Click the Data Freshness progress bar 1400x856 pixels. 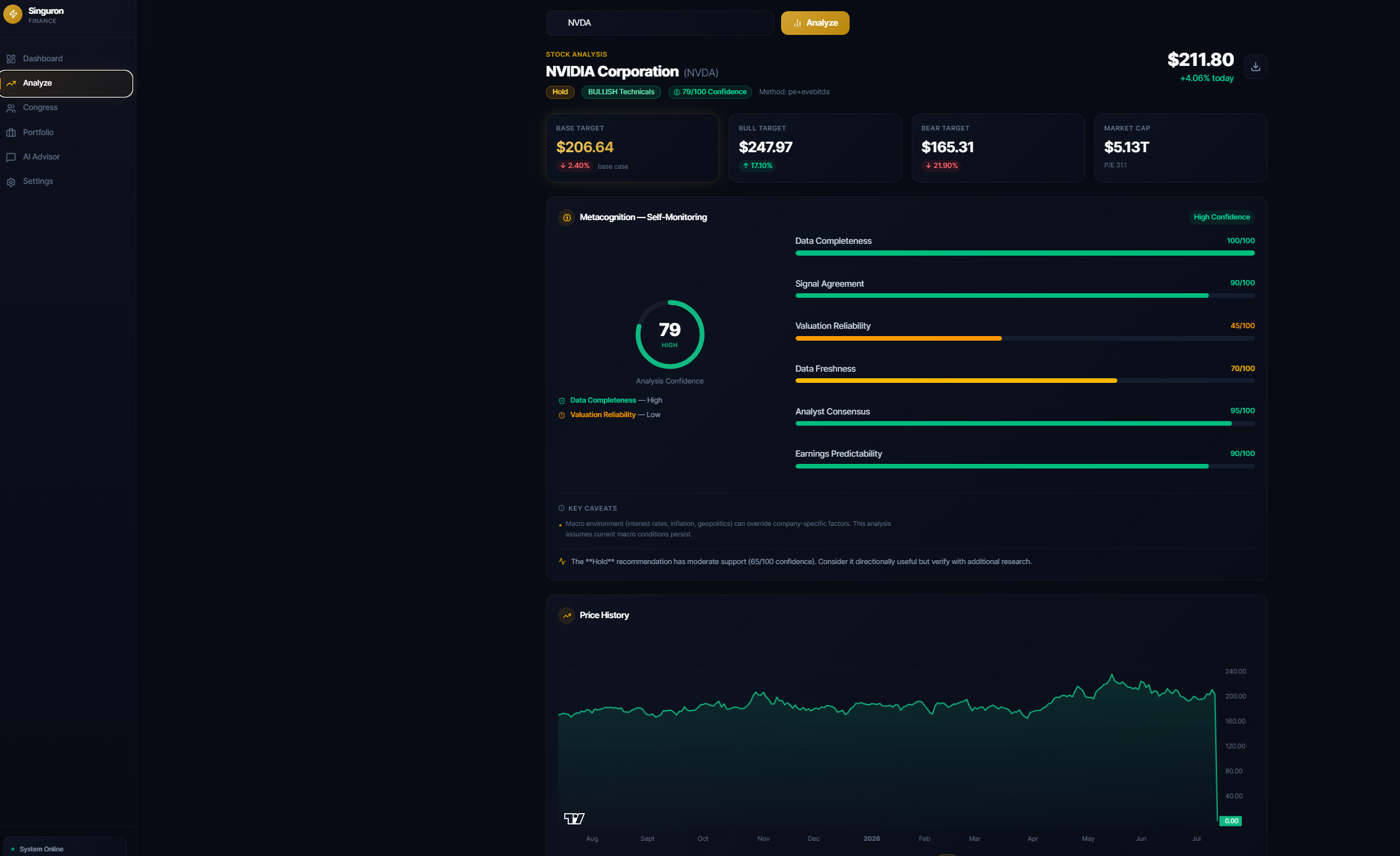pyautogui.click(x=1024, y=381)
